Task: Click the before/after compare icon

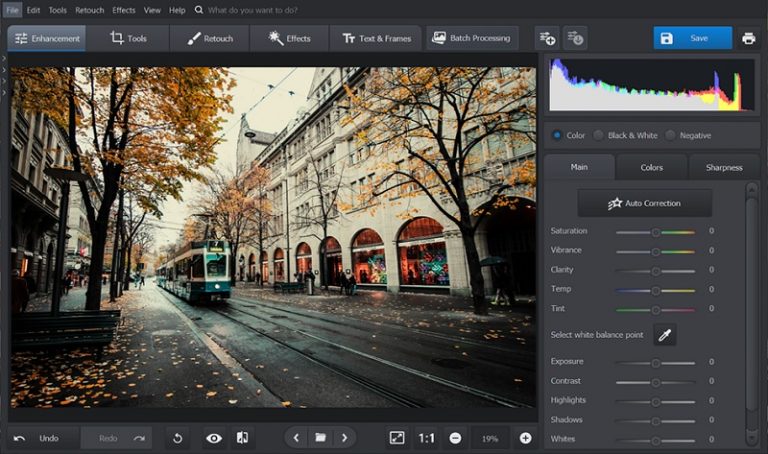Action: coord(242,437)
